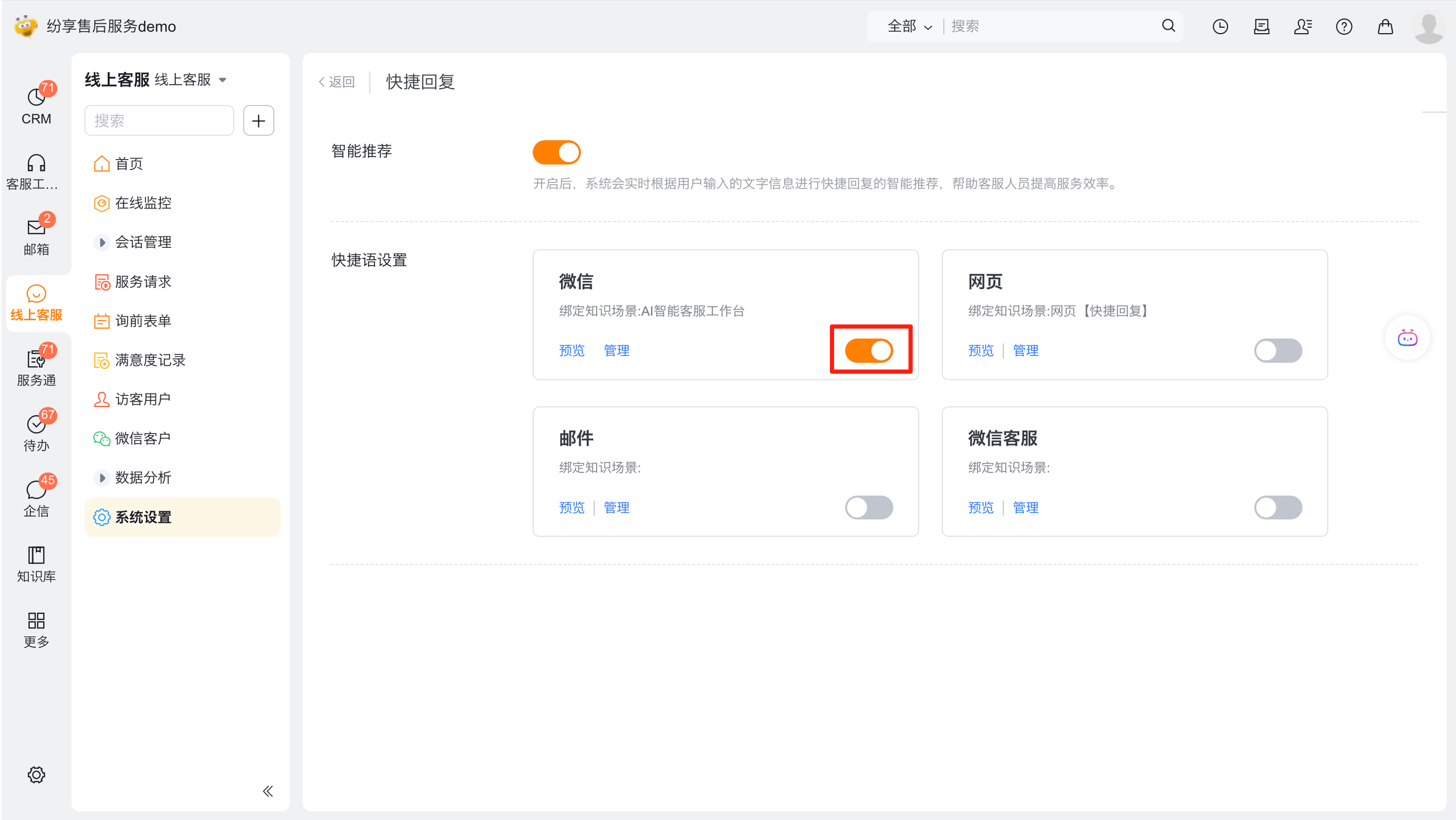Select 满意度记录 in the sidebar menu
This screenshot has width=1456, height=820.
(150, 360)
